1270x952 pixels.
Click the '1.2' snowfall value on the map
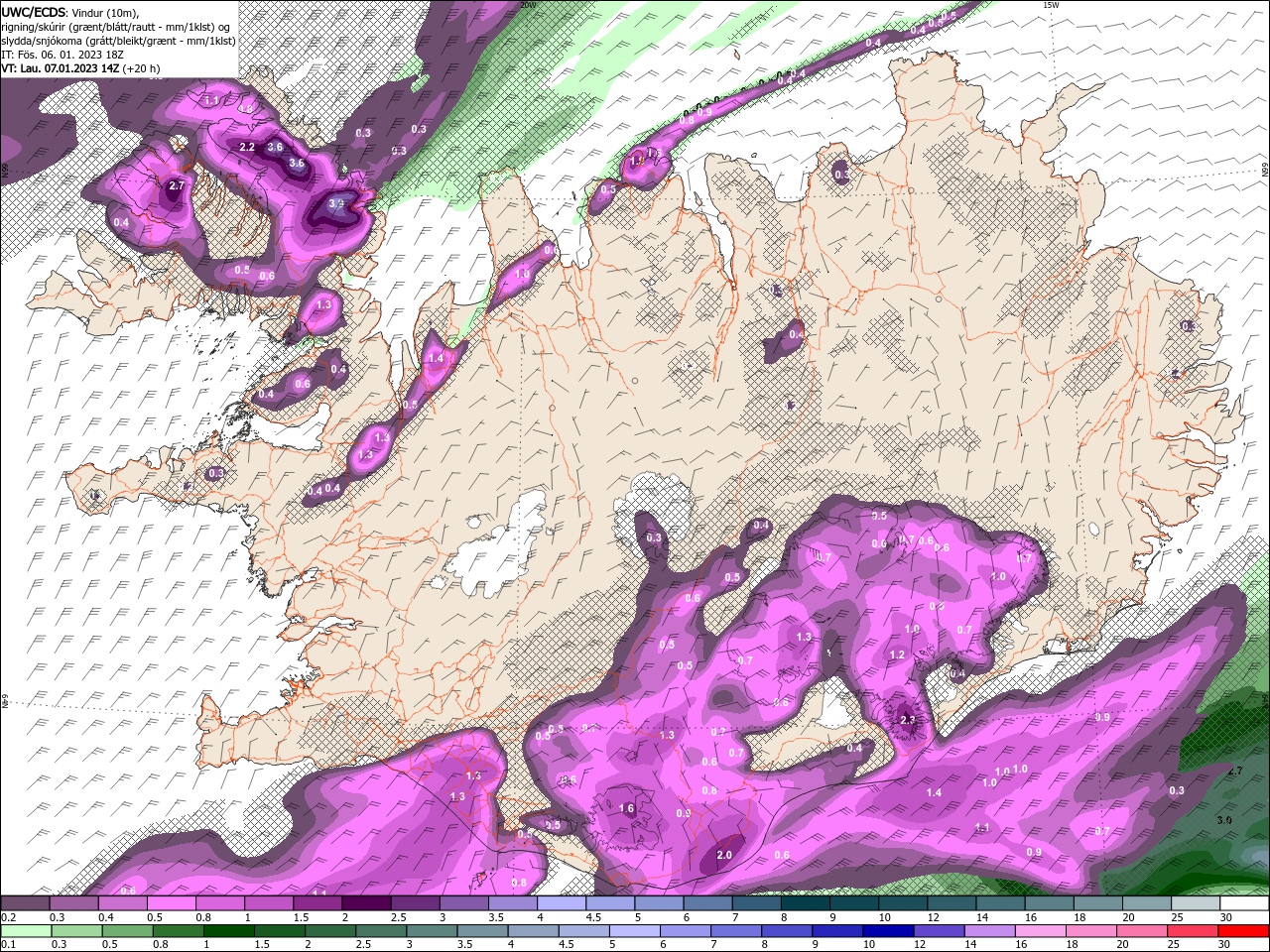pos(897,654)
